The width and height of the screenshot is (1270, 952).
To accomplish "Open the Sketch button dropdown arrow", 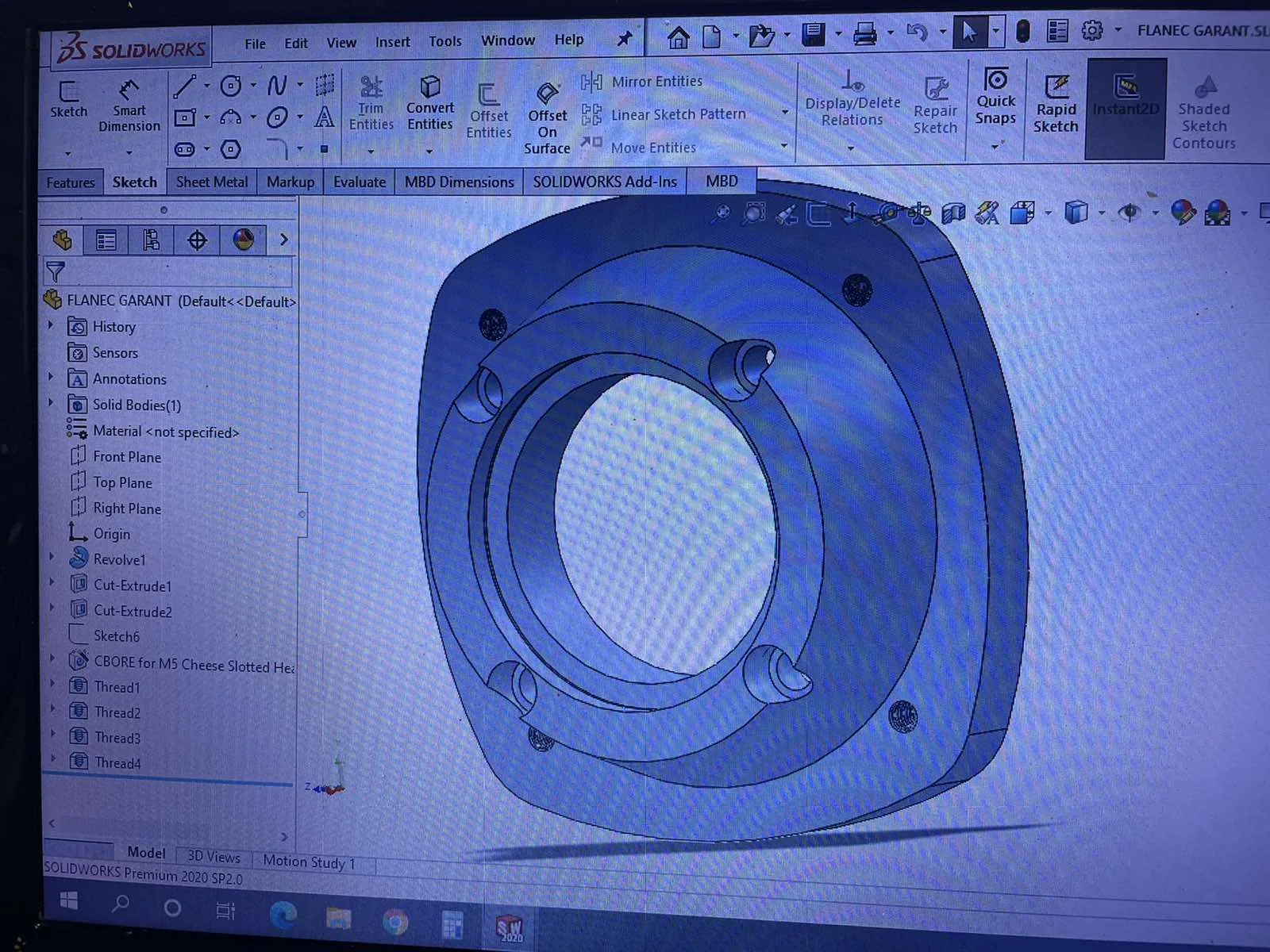I will pyautogui.click(x=68, y=152).
